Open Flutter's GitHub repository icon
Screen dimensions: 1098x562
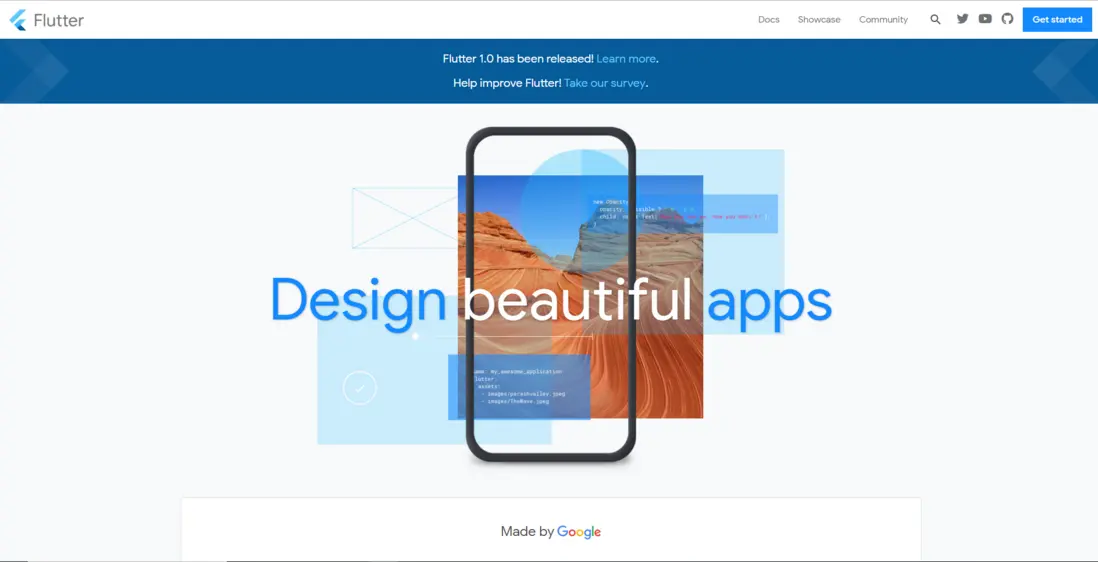[x=1007, y=19]
